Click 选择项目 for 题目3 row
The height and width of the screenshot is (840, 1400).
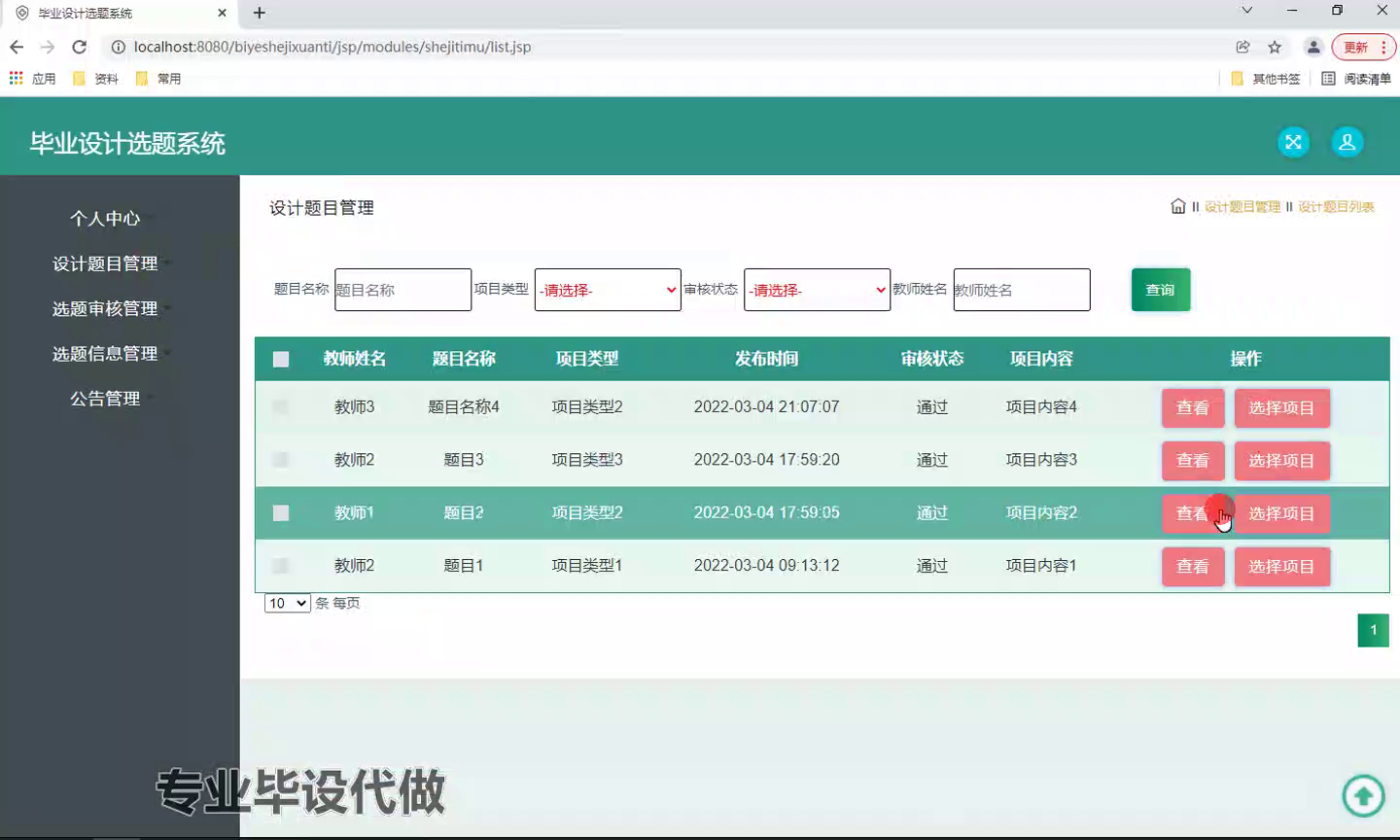[x=1281, y=460]
